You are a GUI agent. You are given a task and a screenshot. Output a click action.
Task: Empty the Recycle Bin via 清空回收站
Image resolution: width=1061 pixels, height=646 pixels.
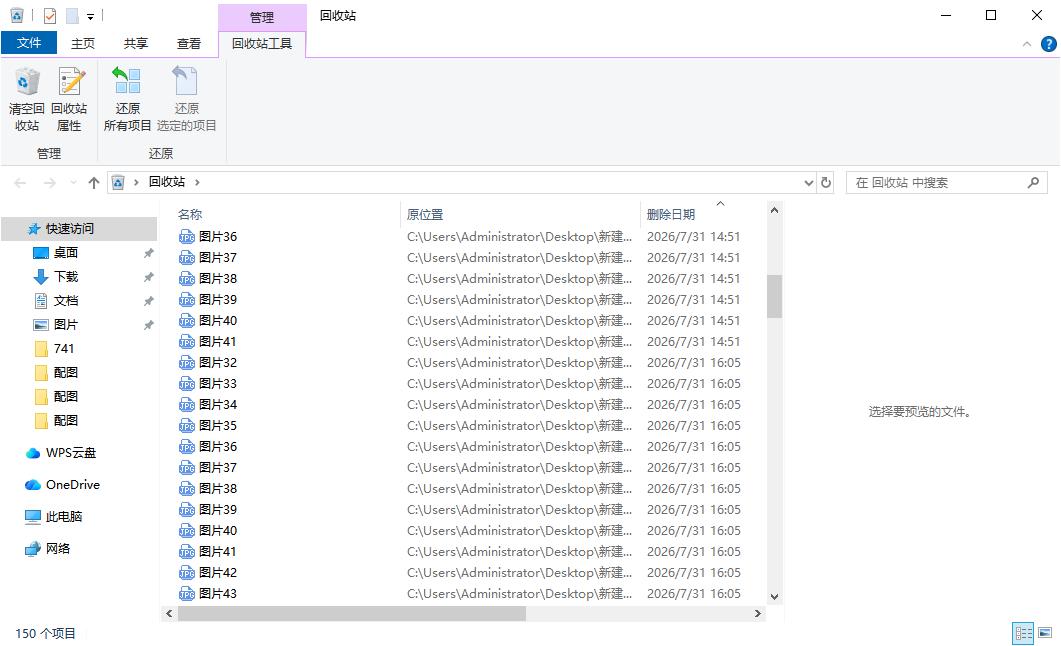tap(27, 100)
